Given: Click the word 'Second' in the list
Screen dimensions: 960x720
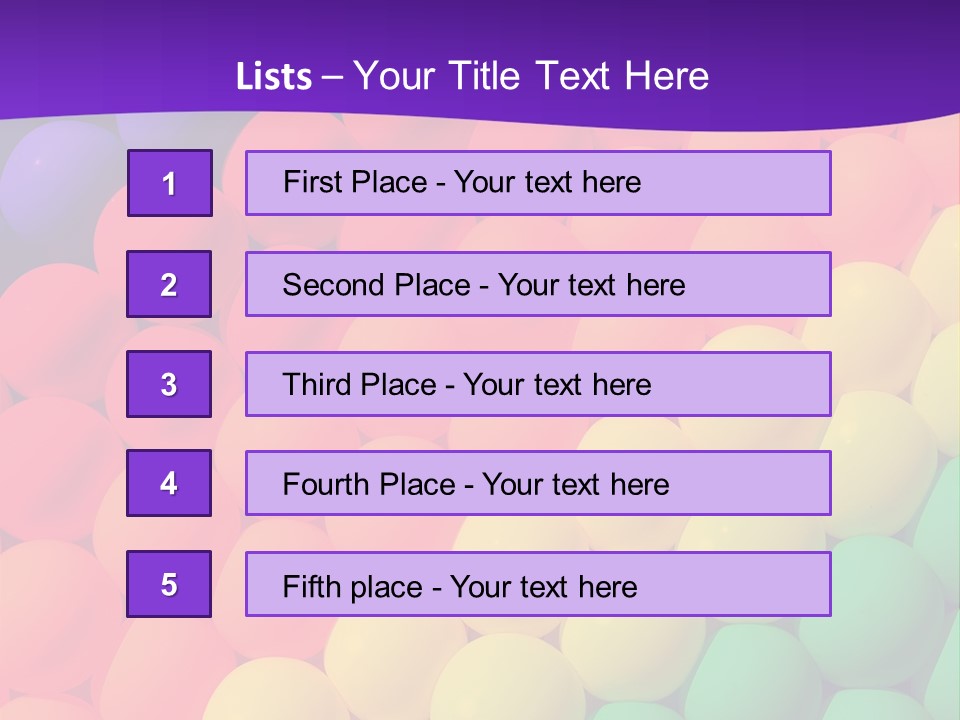Looking at the screenshot, I should (x=333, y=285).
